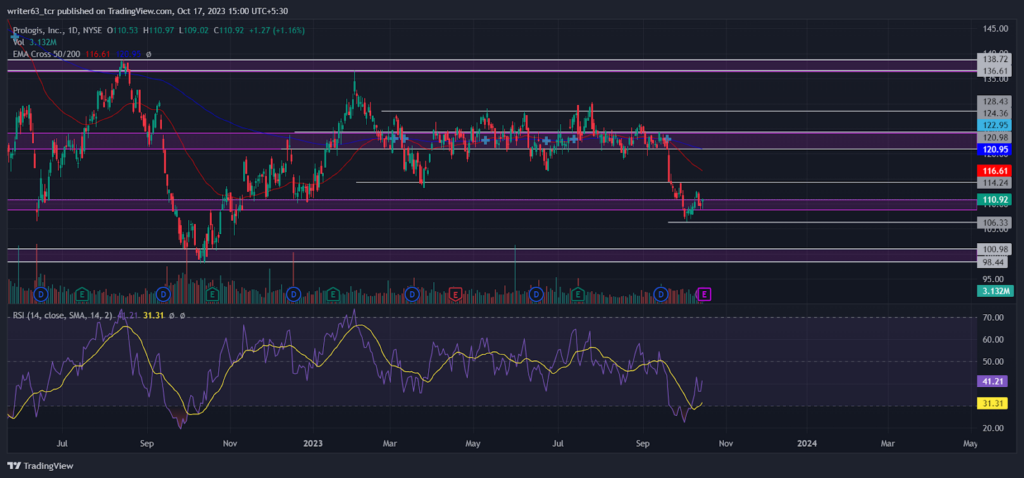The image size is (1024, 478).
Task: Click the red E earnings marker
Action: tap(455, 295)
